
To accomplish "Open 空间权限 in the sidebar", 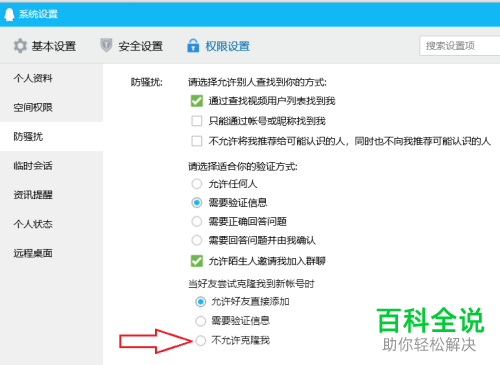I will tap(52, 107).
